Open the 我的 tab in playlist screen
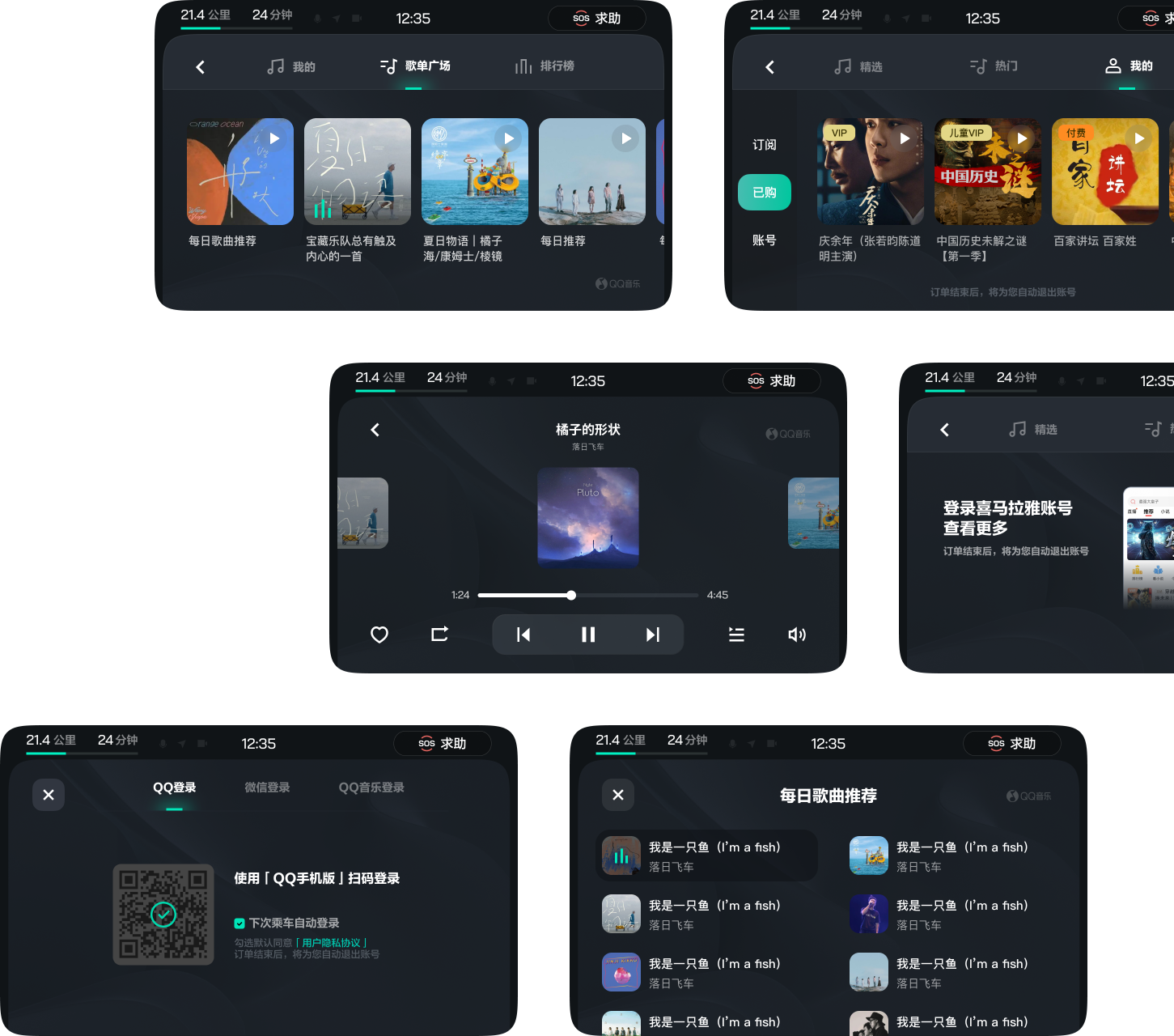Viewport: 1174px width, 1036px height. (x=291, y=66)
